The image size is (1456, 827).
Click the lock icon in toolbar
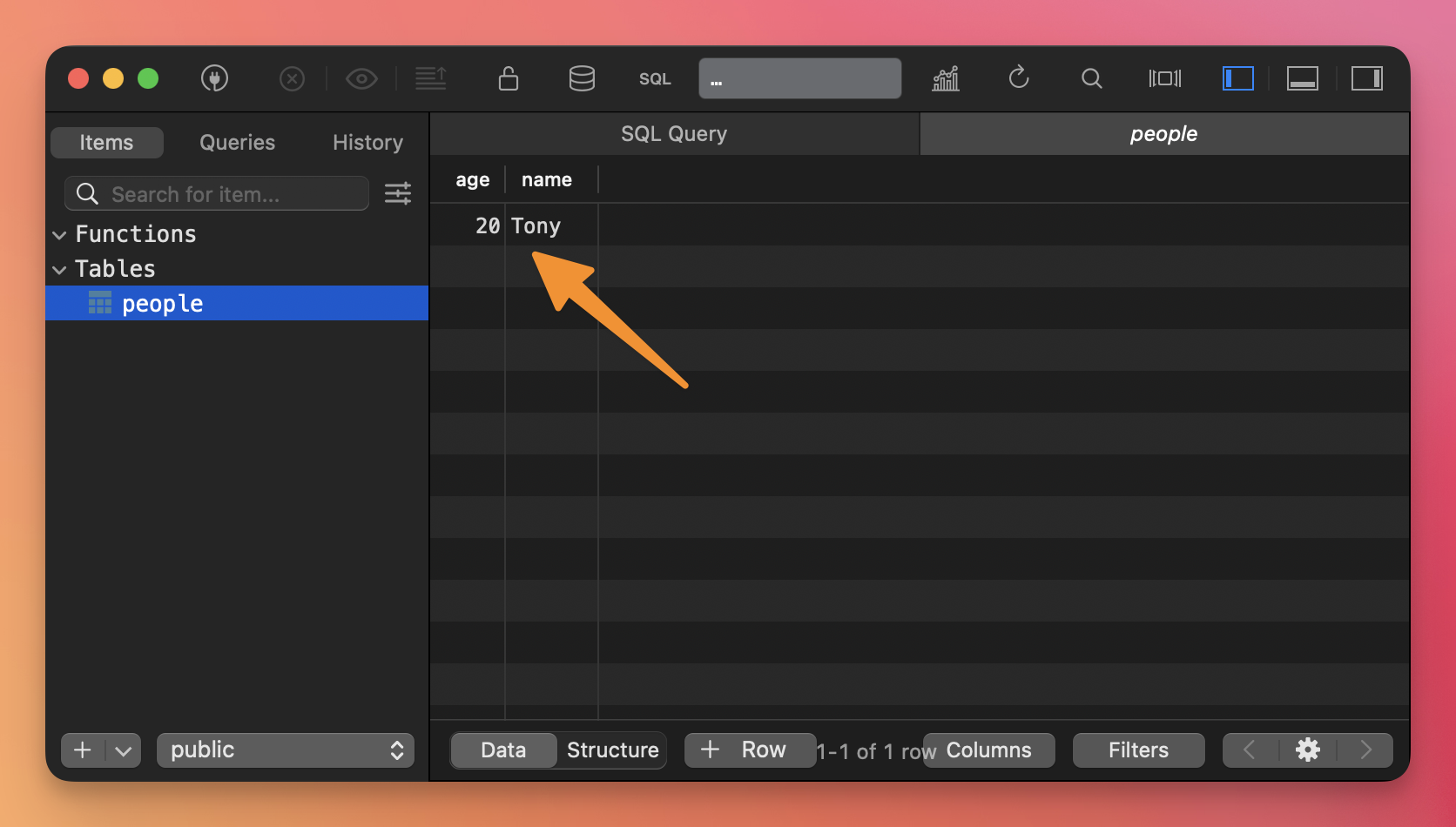click(509, 78)
